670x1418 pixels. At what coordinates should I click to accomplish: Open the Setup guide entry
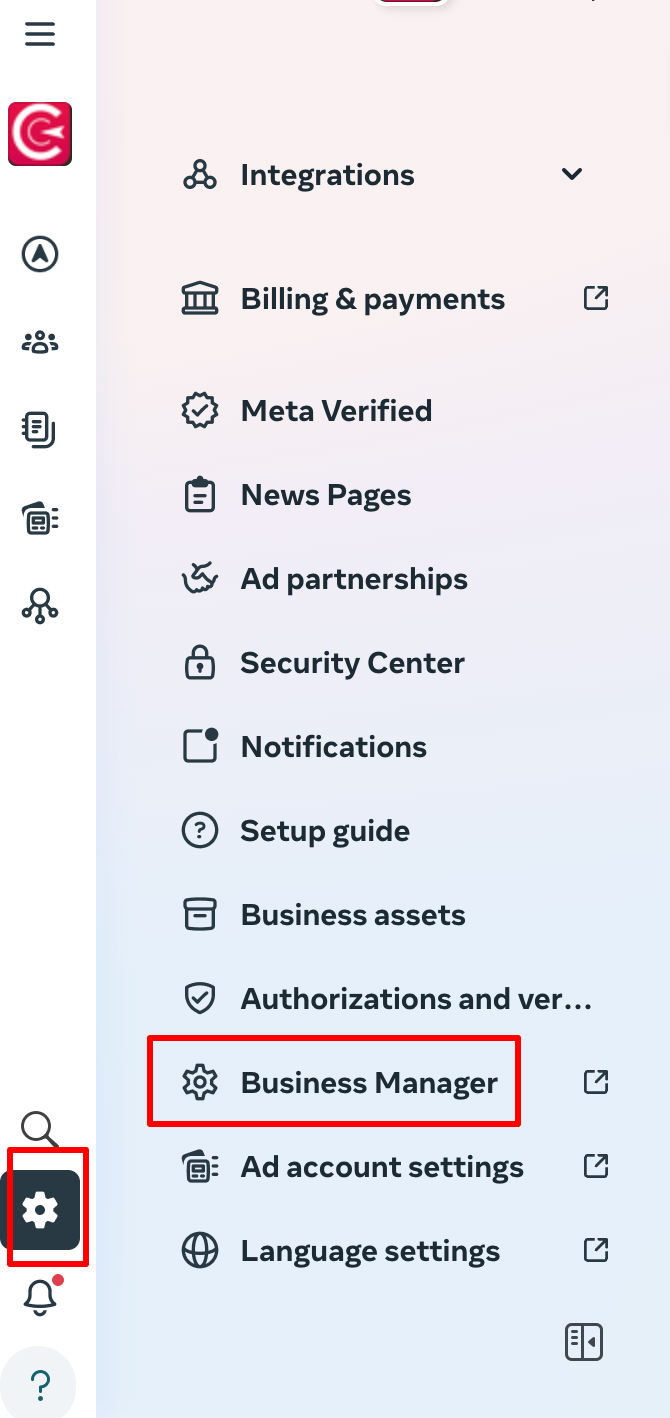point(324,830)
